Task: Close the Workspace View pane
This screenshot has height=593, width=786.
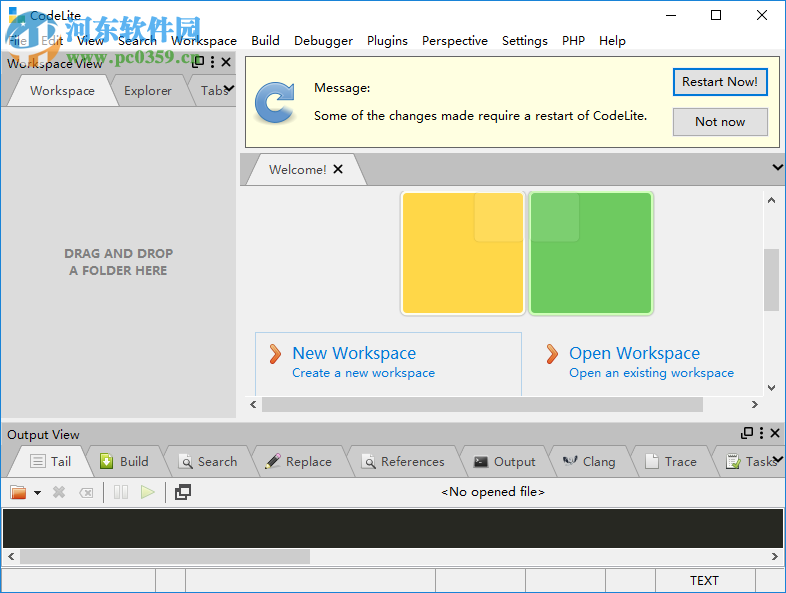Action: (226, 62)
